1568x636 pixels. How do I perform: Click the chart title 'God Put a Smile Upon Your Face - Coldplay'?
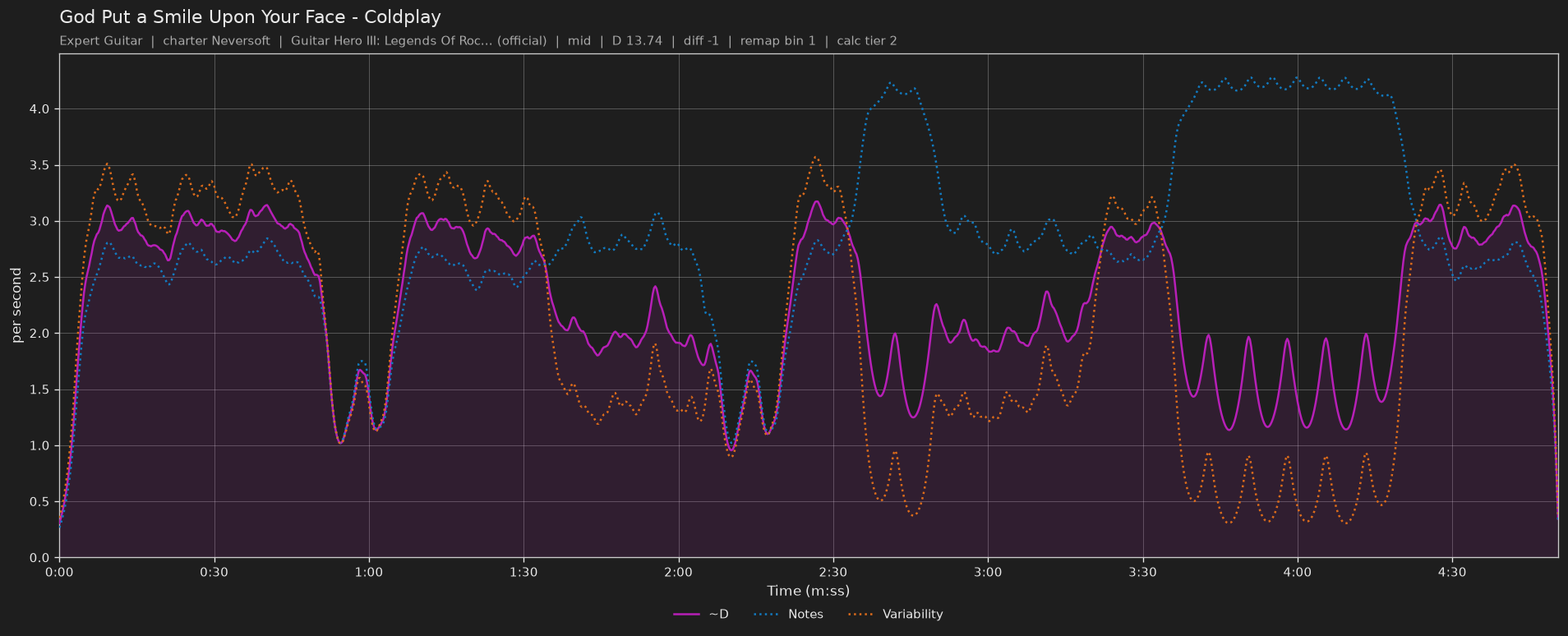pos(250,17)
